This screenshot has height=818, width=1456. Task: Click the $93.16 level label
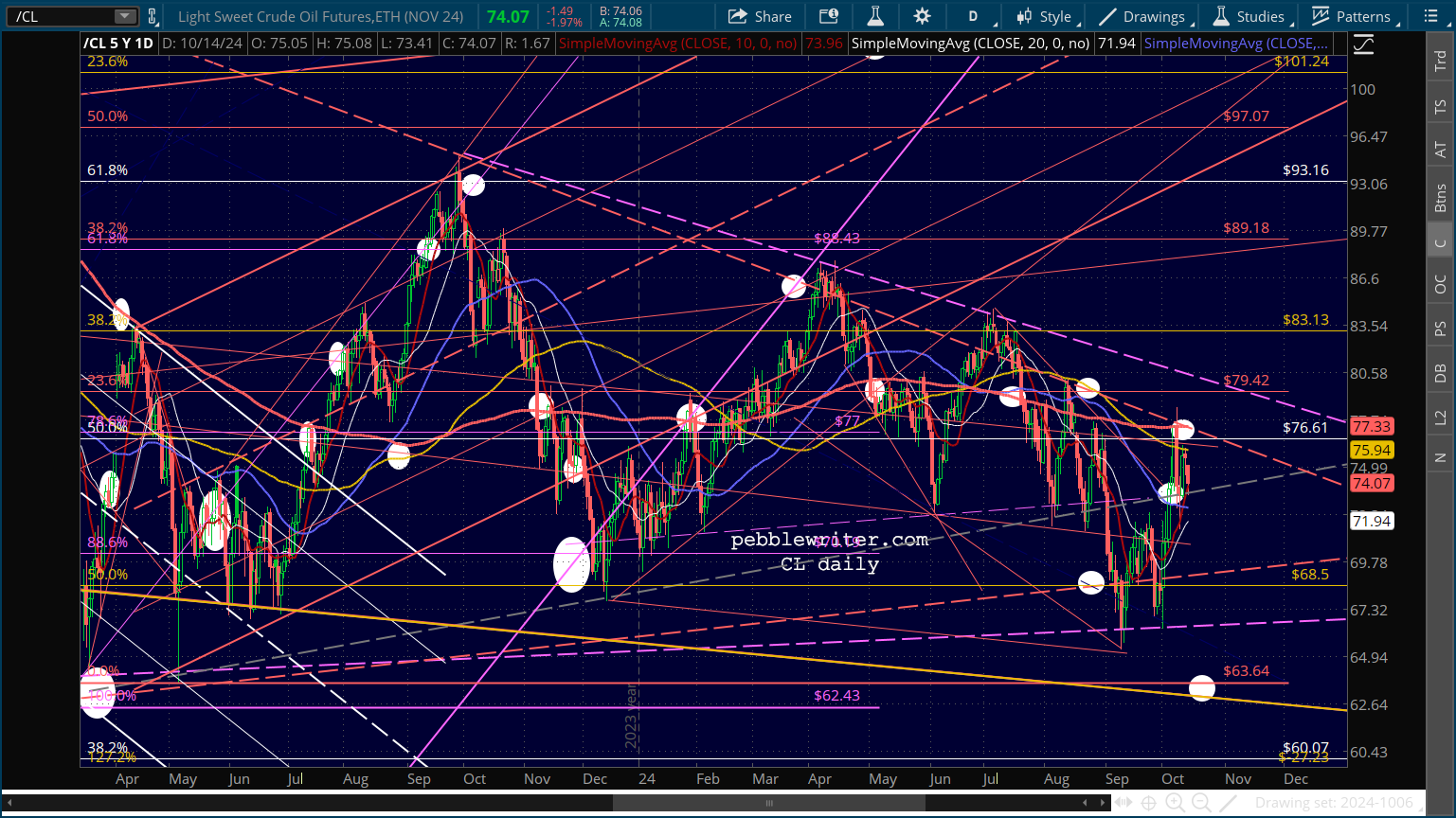pyautogui.click(x=1305, y=170)
